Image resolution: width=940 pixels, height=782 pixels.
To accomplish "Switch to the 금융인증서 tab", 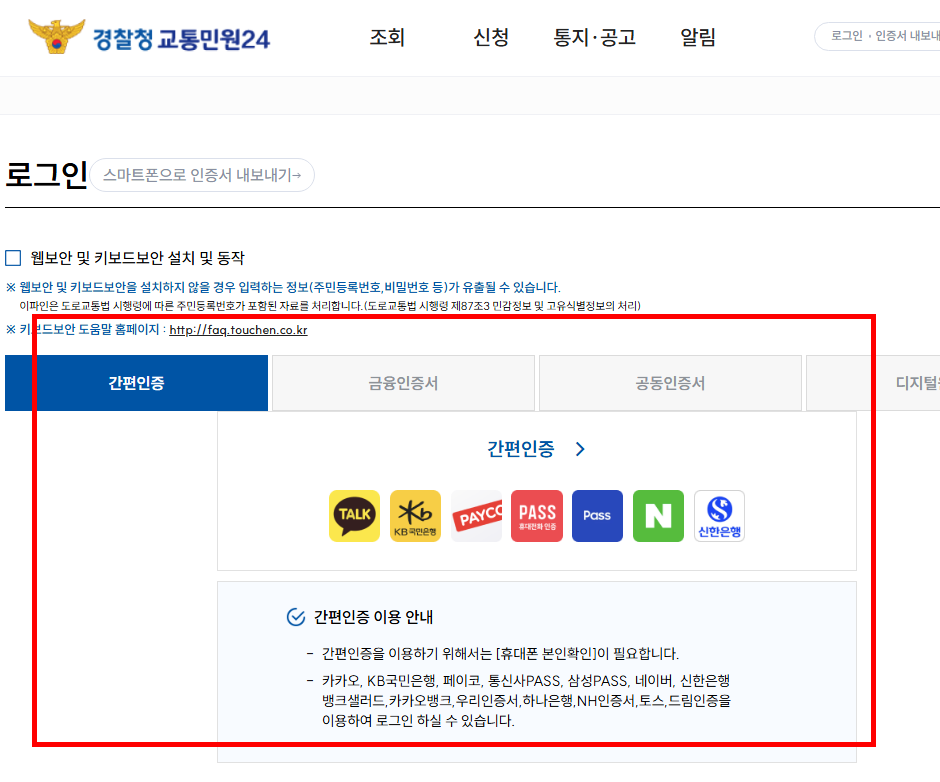I will tap(402, 383).
